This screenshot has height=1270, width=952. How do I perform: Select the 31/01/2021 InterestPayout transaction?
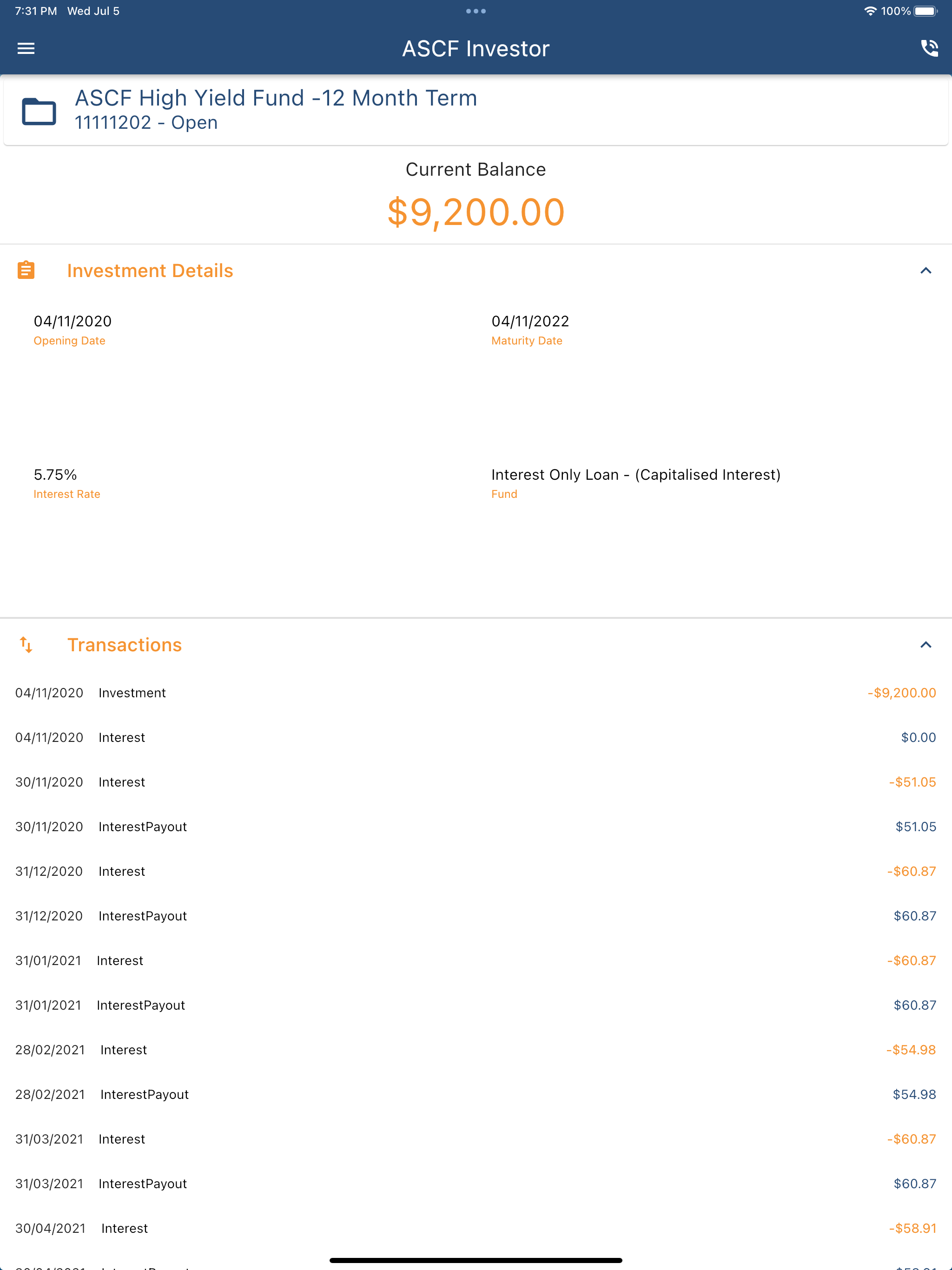click(x=476, y=1005)
